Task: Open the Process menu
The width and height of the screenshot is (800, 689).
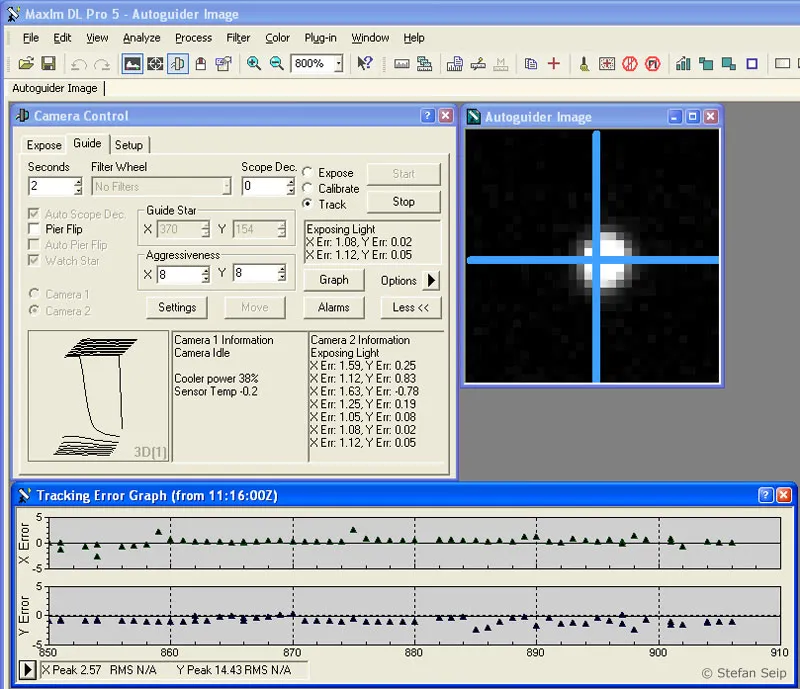Action: coord(193,38)
